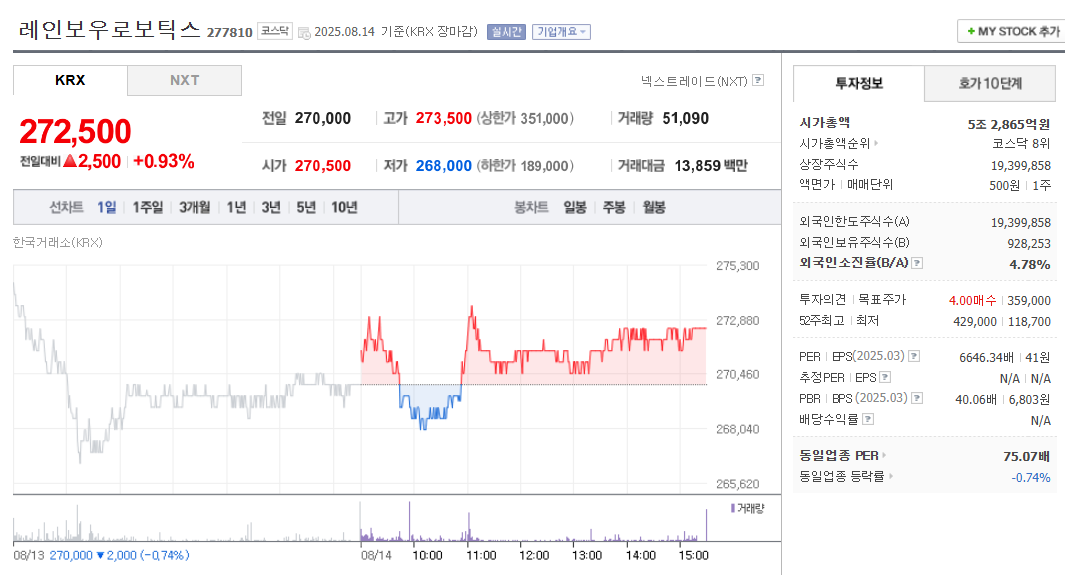The height and width of the screenshot is (575, 1065).
Task: Select 3개월 line chart period
Action: click(x=194, y=207)
